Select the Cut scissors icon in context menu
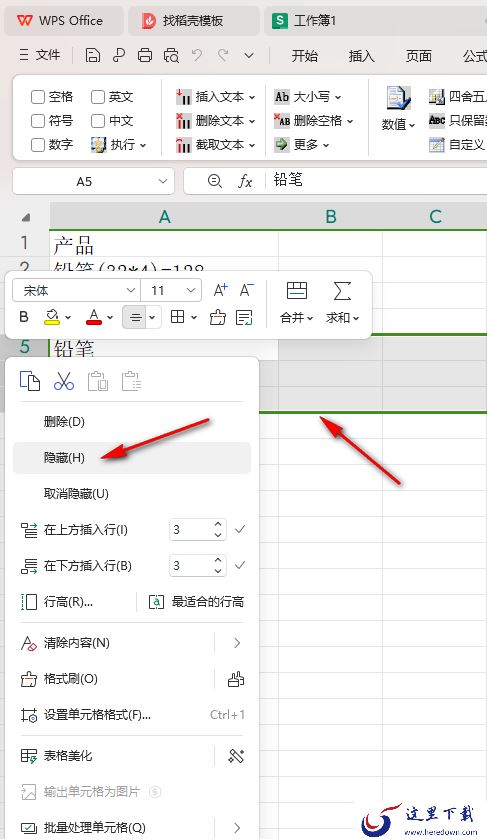Image resolution: width=487 pixels, height=840 pixels. click(64, 381)
